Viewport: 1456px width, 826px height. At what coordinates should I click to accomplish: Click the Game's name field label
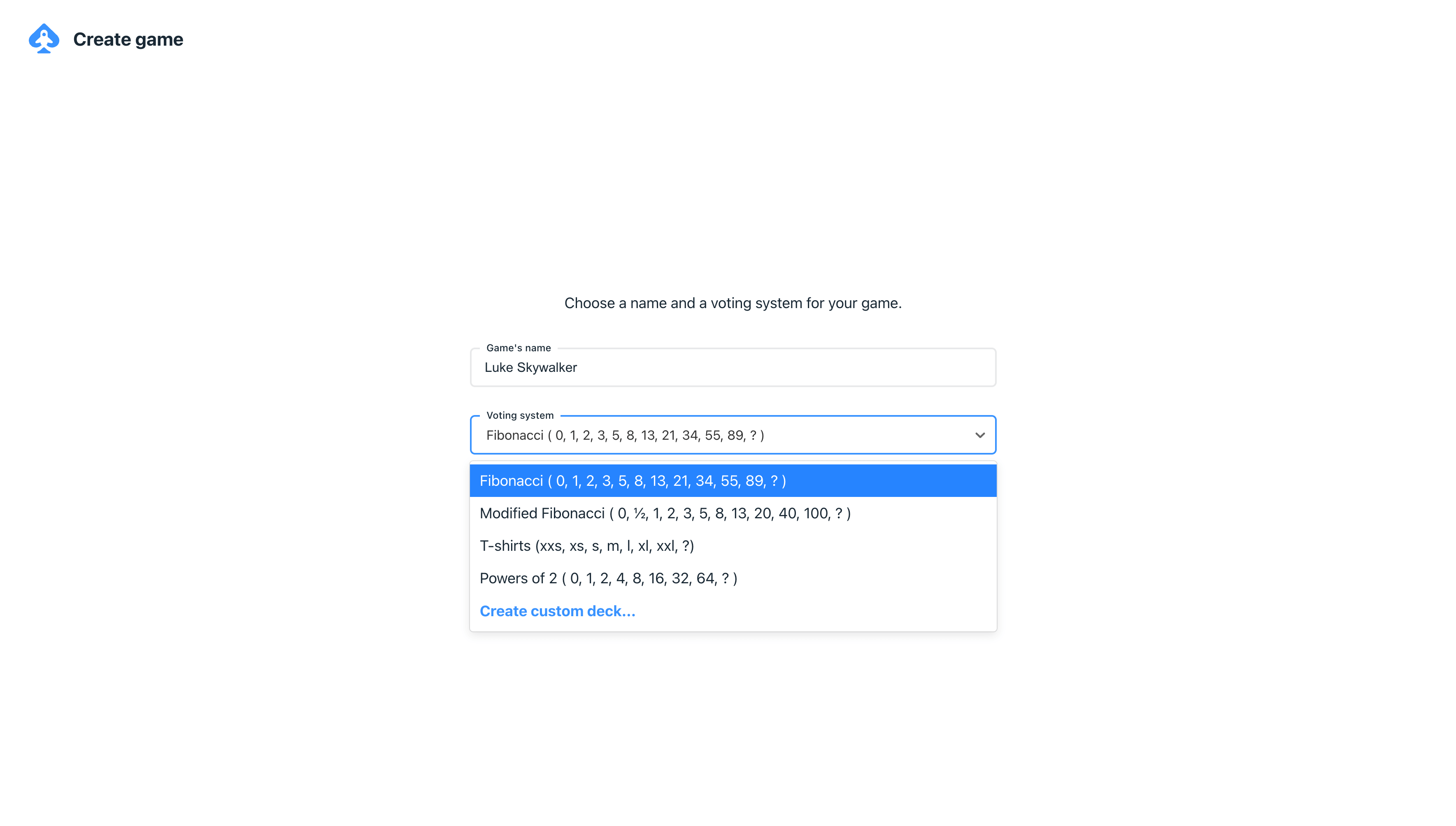pos(518,348)
